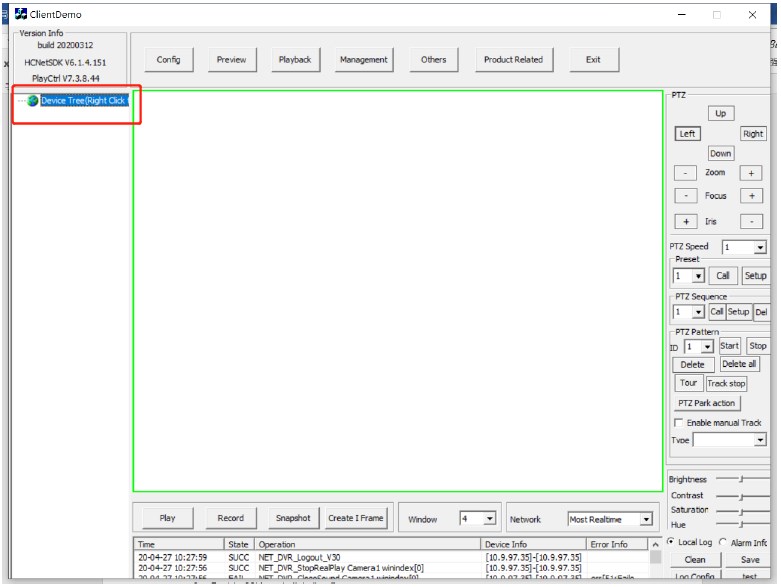Select the Alarm Info radio button
This screenshot has width=781, height=587.
coord(723,542)
